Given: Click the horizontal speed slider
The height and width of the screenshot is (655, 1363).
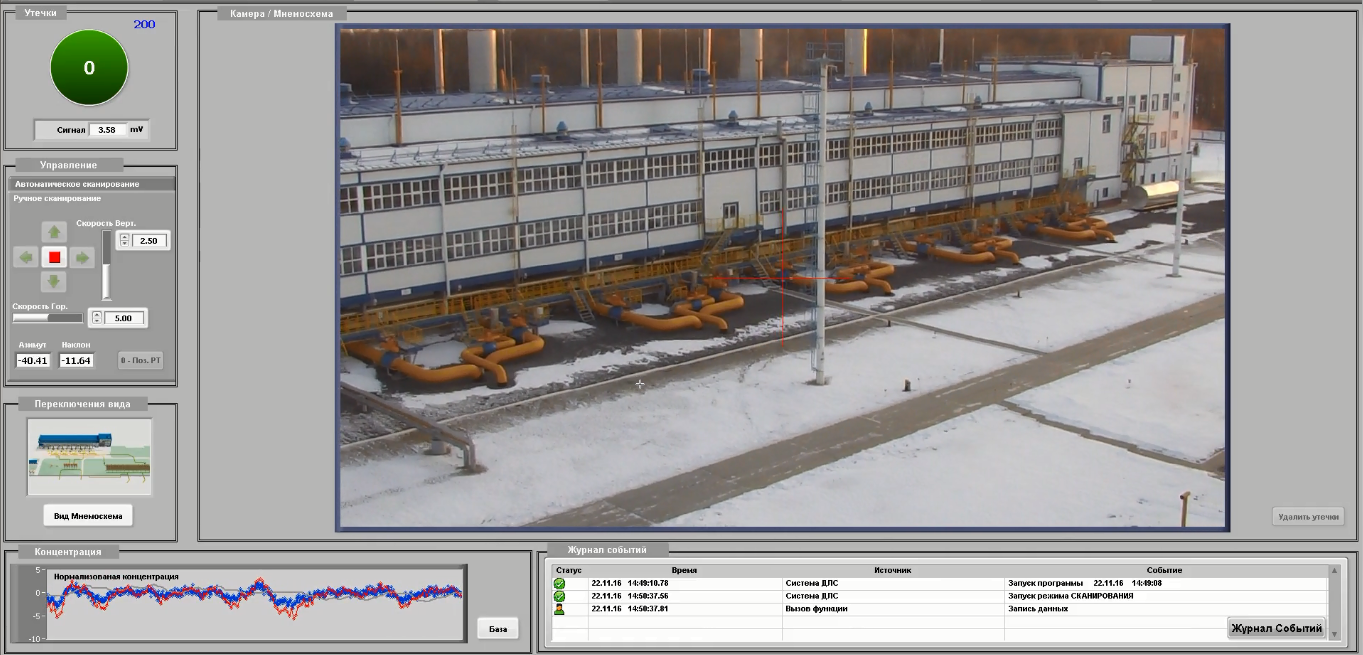Looking at the screenshot, I should 46,318.
